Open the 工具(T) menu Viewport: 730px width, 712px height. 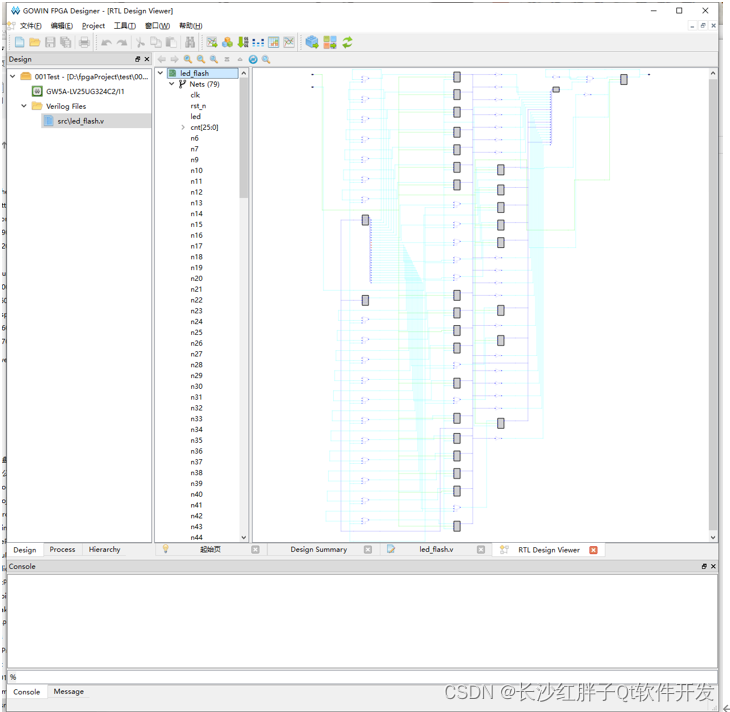tap(125, 26)
